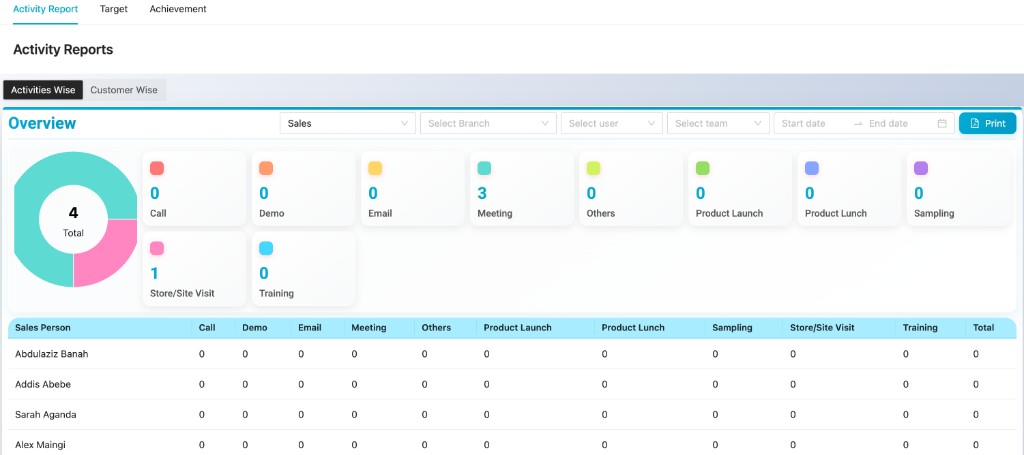
Task: Click the Demo column header
Action: click(255, 328)
